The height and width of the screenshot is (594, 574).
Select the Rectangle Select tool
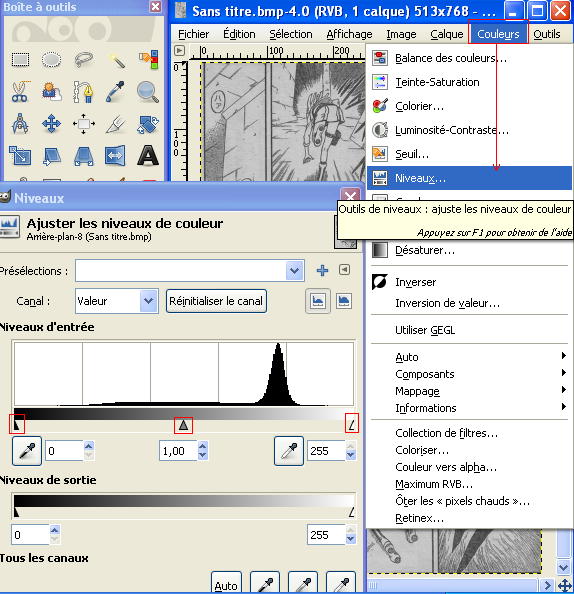click(x=20, y=59)
